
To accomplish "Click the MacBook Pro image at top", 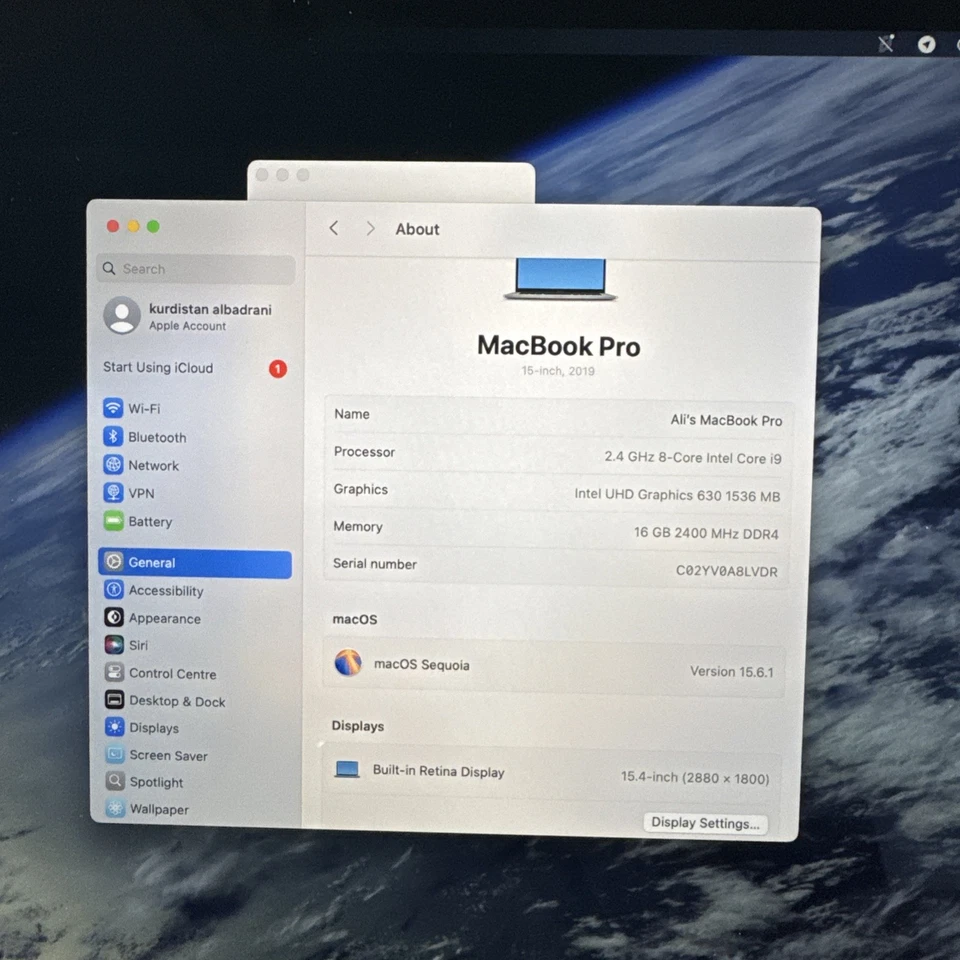I will pos(560,279).
